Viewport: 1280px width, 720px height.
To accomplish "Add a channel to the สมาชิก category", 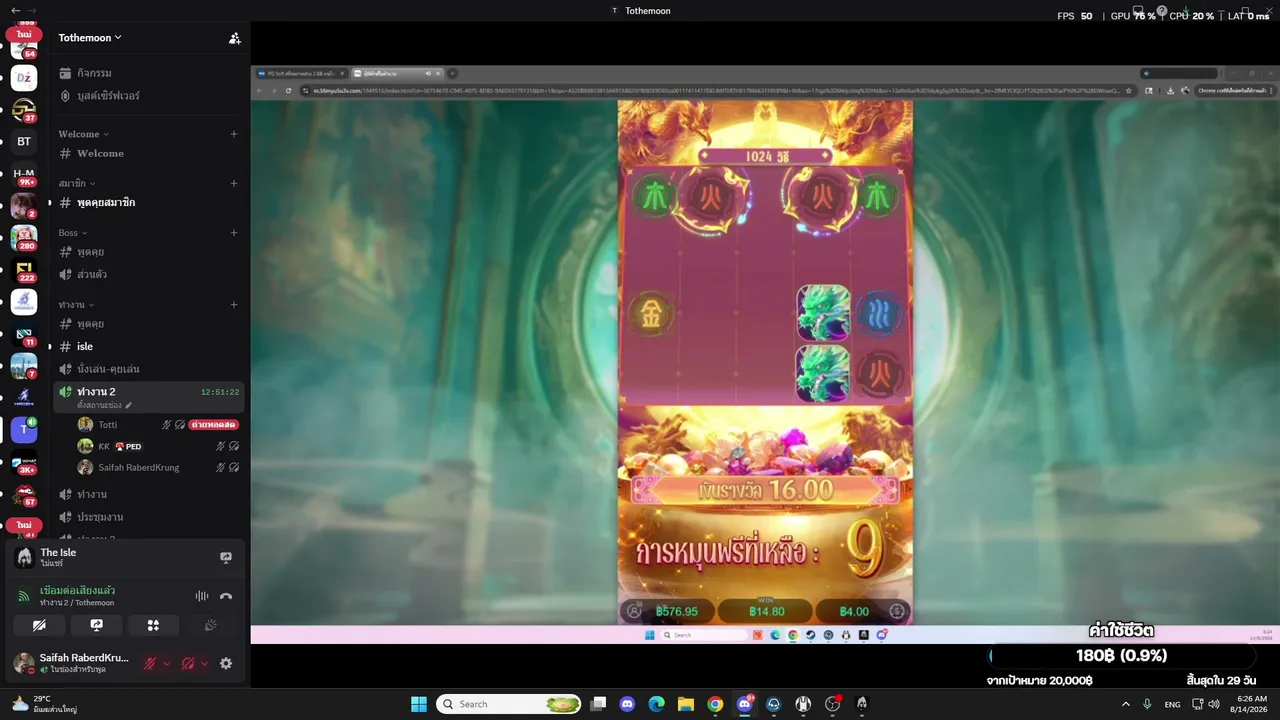I will point(234,183).
